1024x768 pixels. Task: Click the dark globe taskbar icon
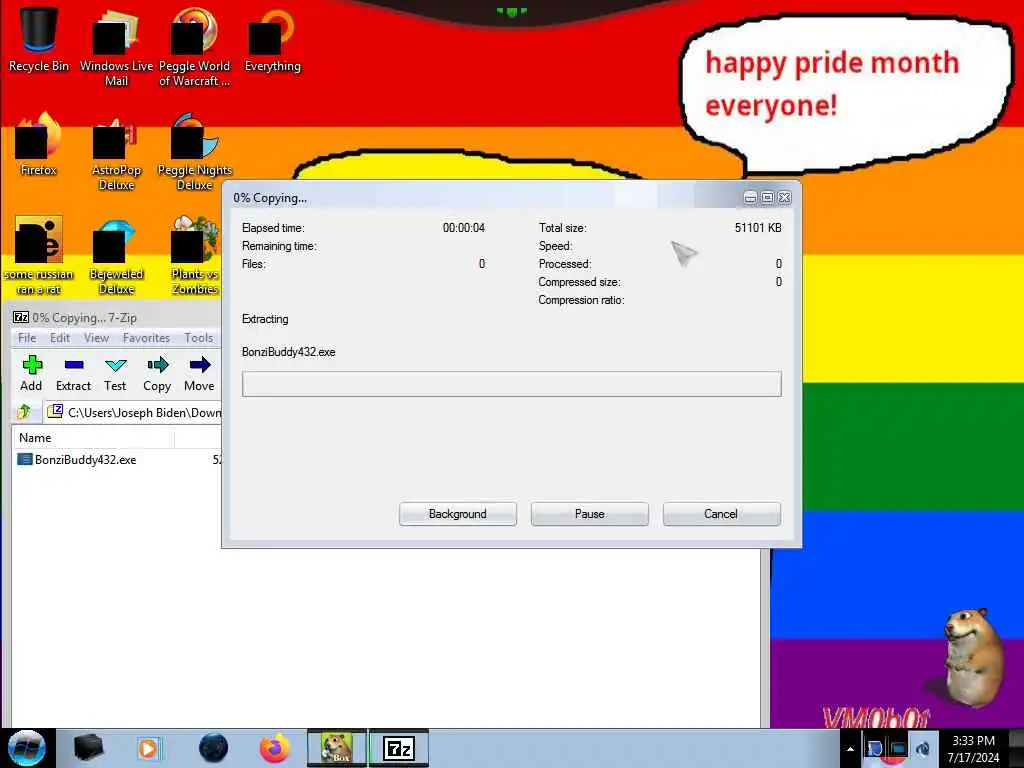214,748
